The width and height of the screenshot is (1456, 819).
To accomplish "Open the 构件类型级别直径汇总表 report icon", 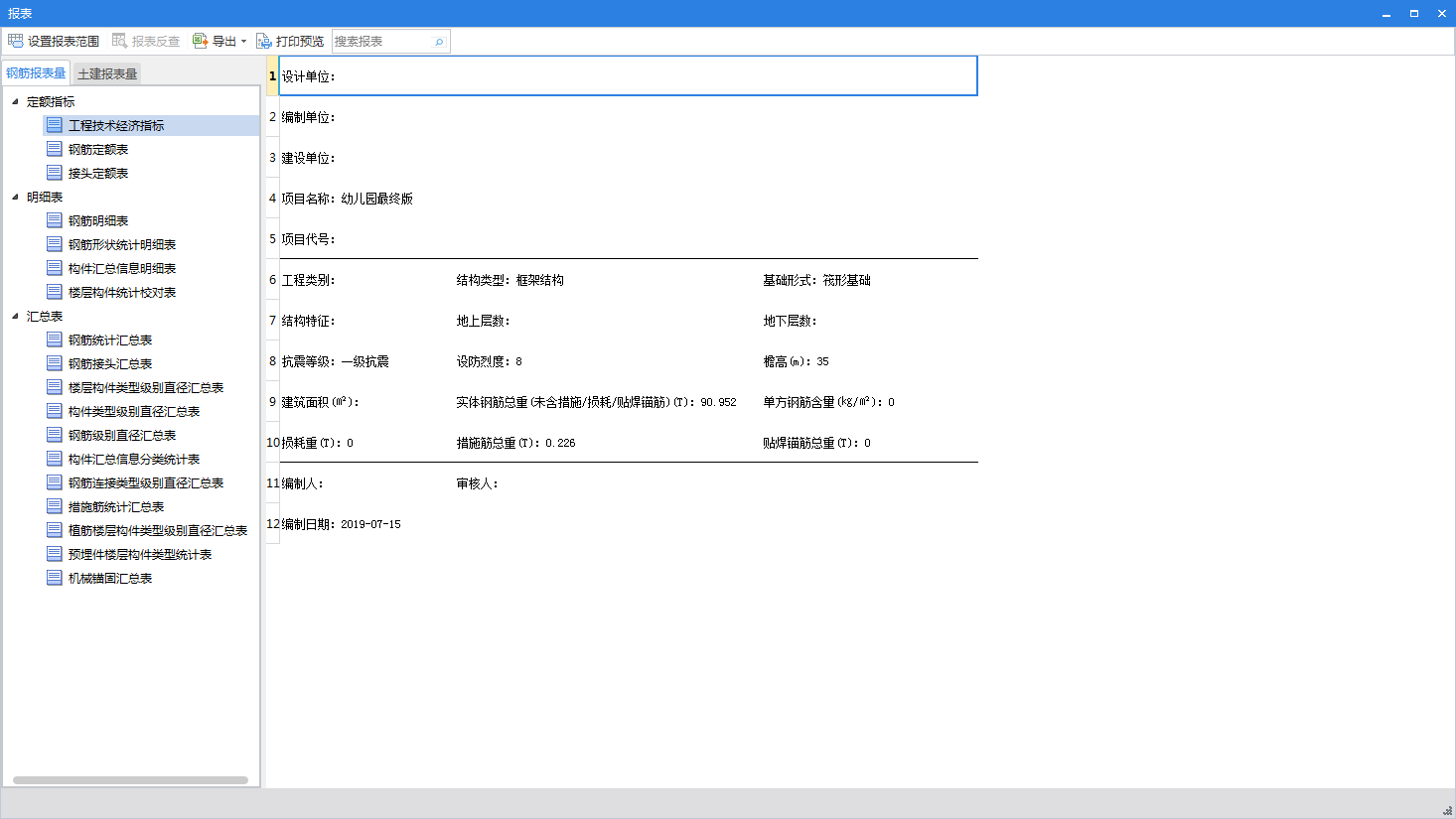I will pos(55,411).
